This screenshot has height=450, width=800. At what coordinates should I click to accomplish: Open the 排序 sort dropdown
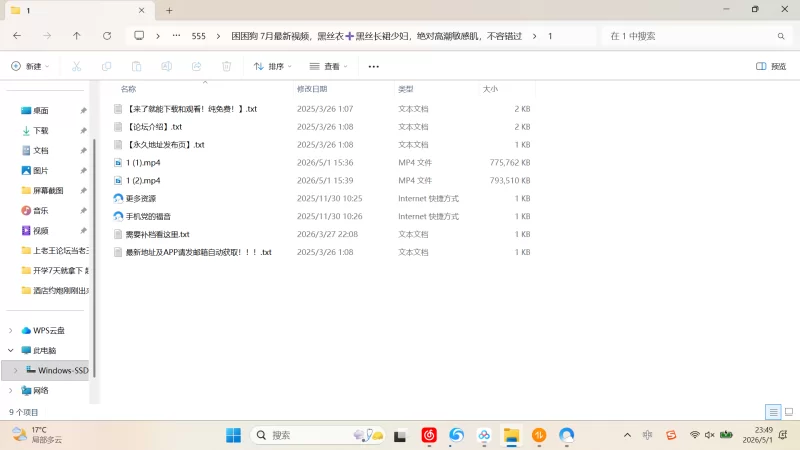[x=273, y=66]
